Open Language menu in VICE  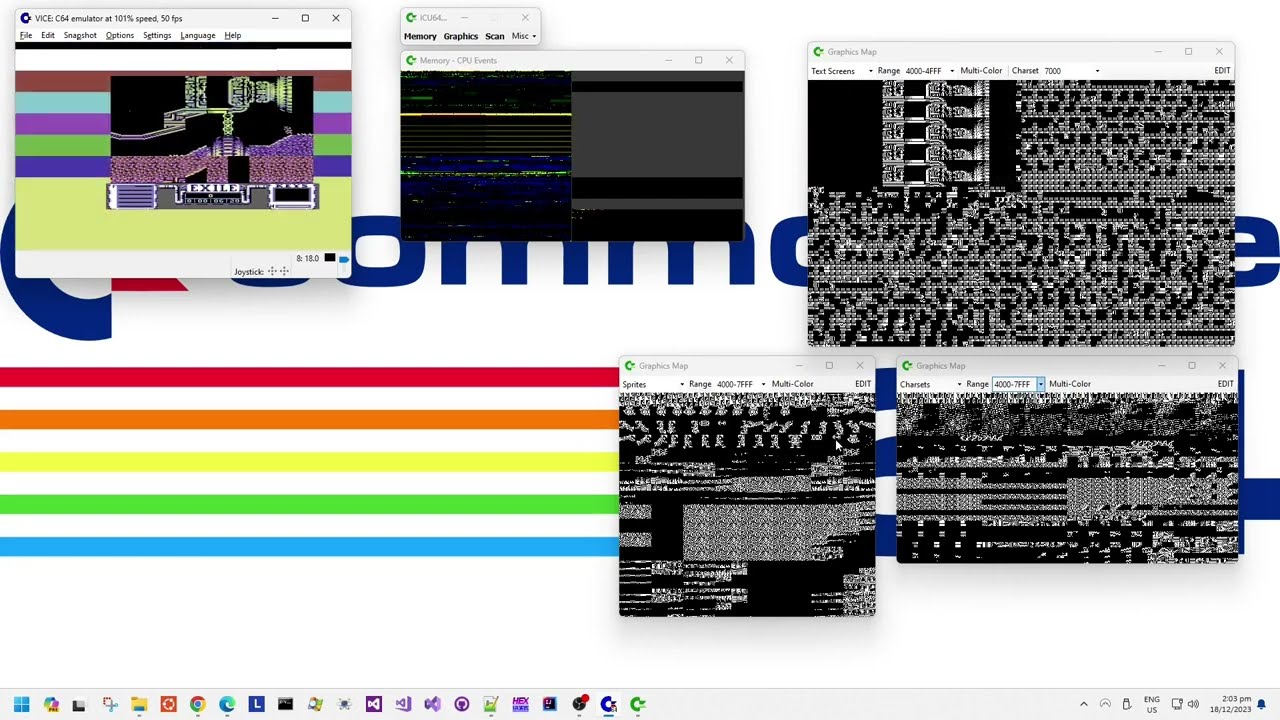tap(198, 35)
